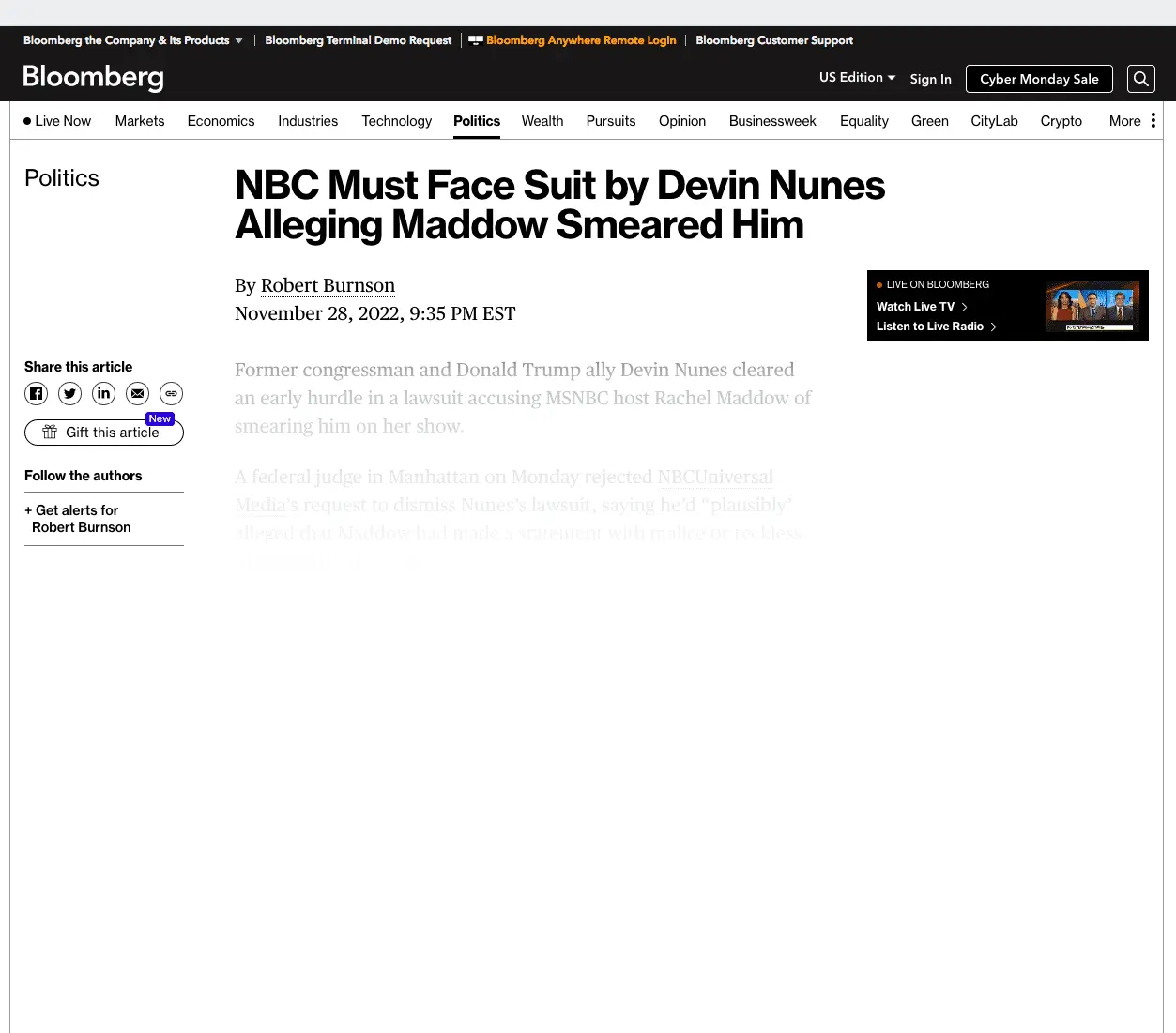The height and width of the screenshot is (1033, 1176).
Task: Open author Robert Burnson's profile
Action: [328, 285]
